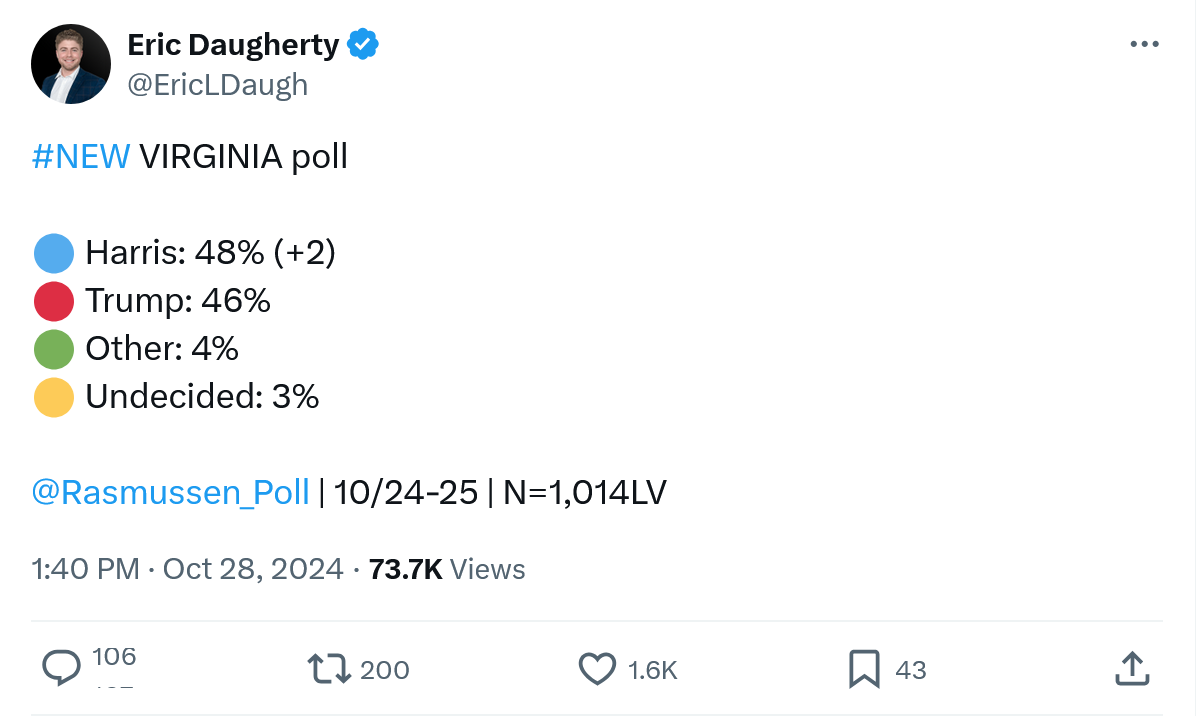Click the 200 repost count
1196x716 pixels.
click(385, 669)
